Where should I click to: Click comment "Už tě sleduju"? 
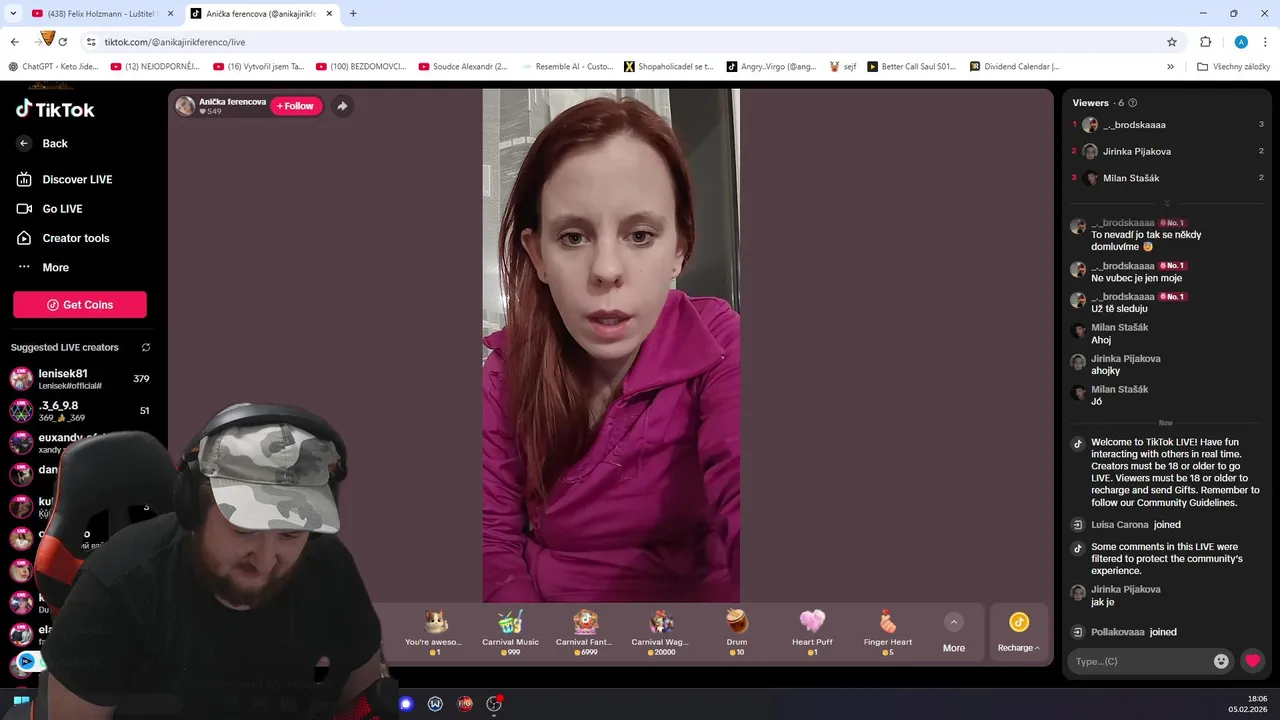[1119, 309]
